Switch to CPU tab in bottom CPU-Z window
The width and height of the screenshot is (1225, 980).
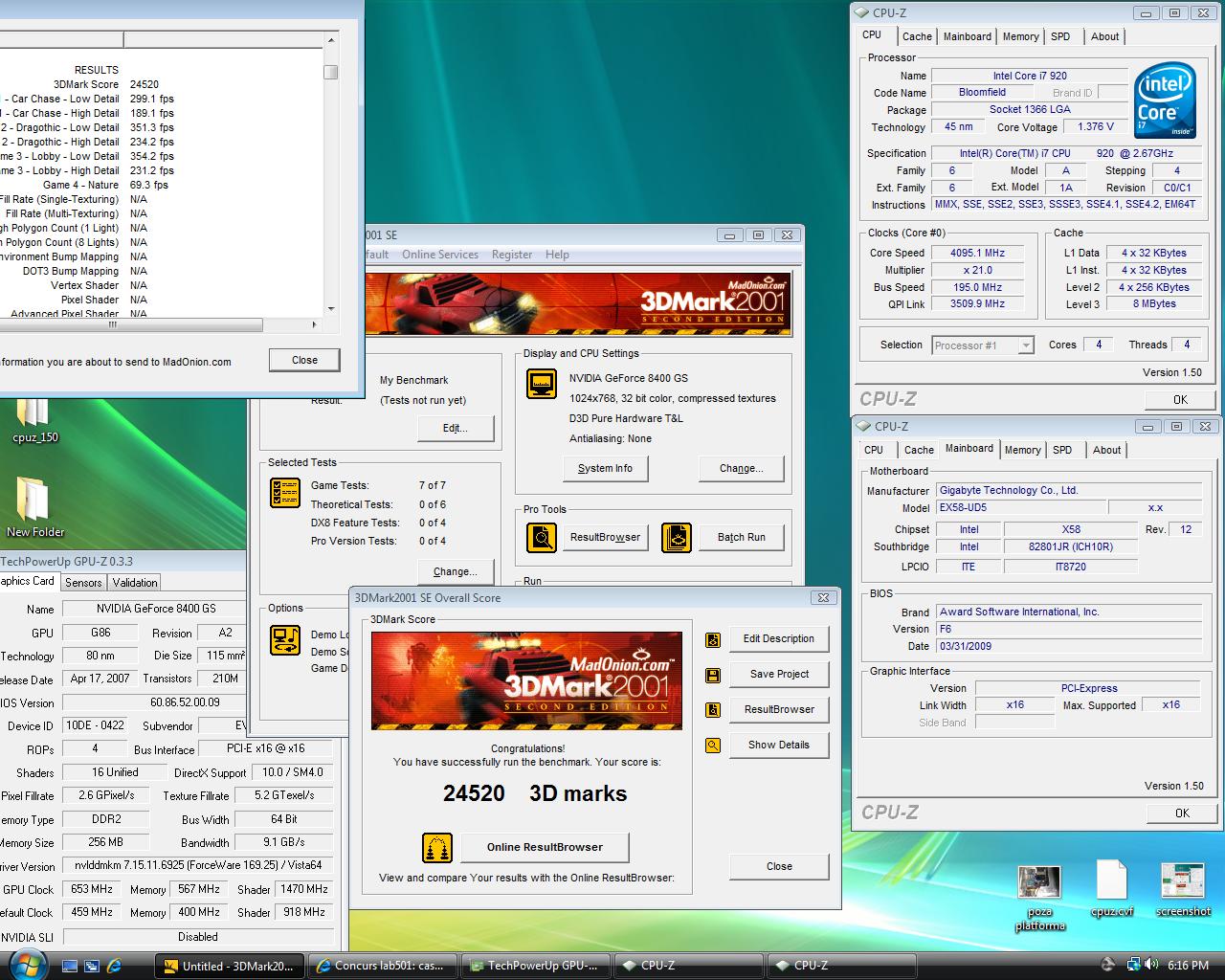coord(874,450)
